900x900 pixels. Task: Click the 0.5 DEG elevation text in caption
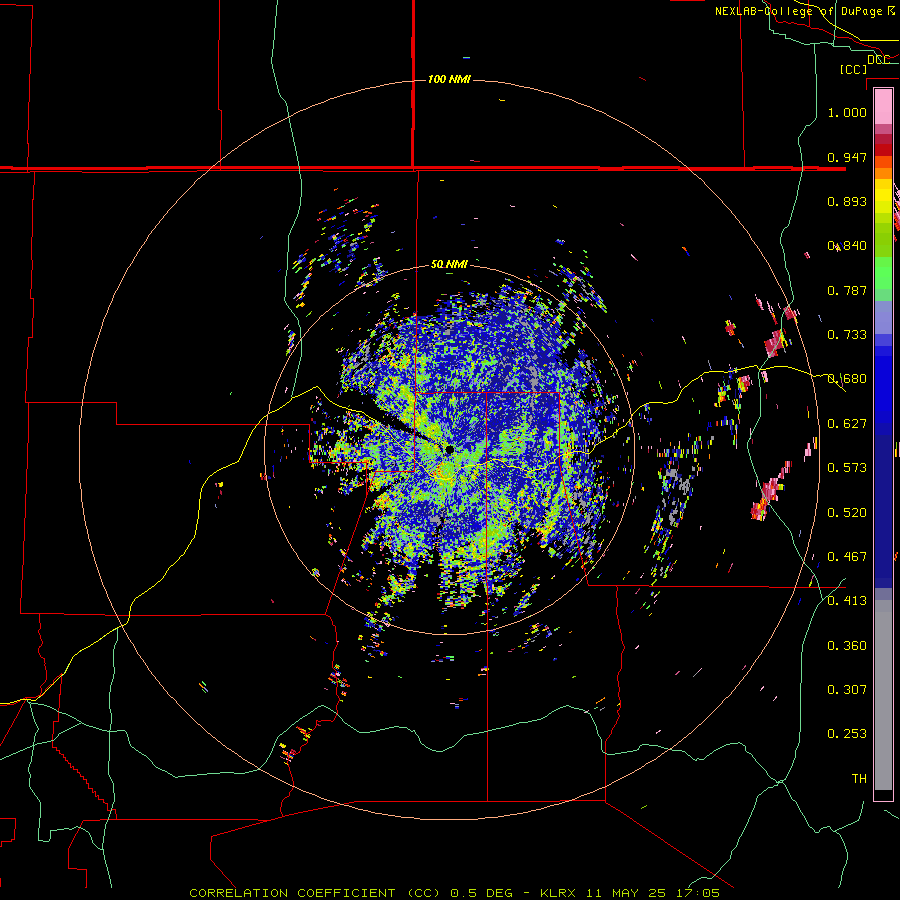(481, 893)
